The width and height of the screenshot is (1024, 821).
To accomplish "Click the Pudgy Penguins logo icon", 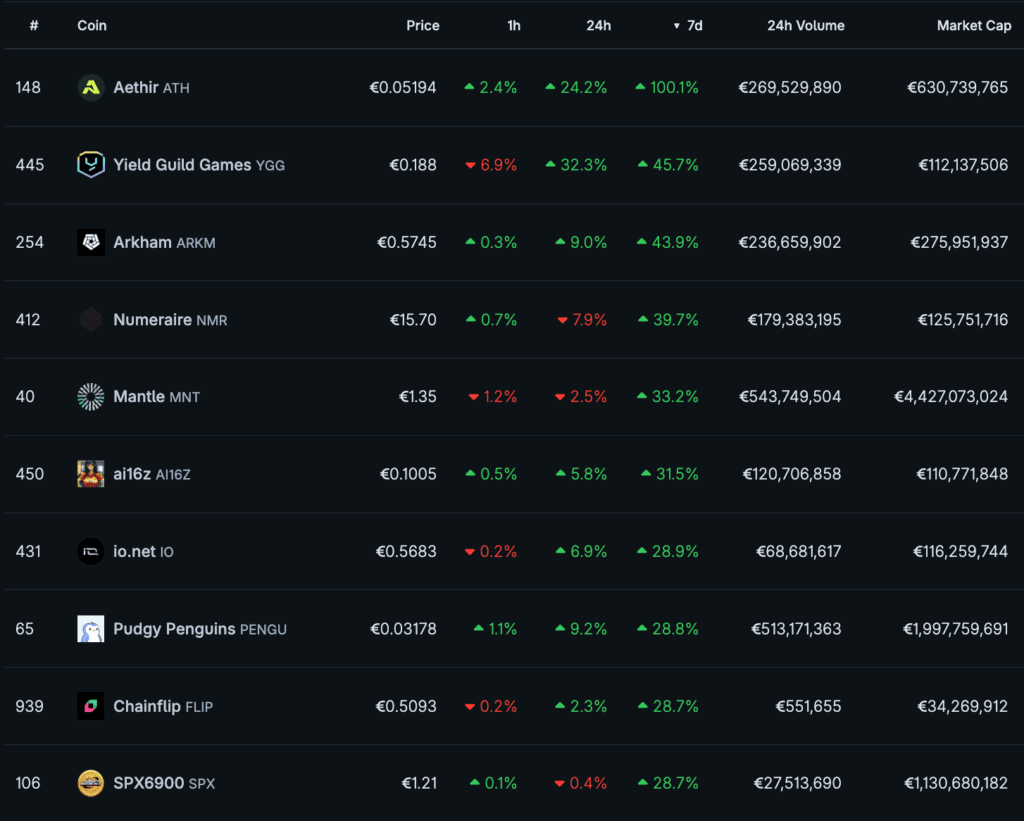I will 91,629.
